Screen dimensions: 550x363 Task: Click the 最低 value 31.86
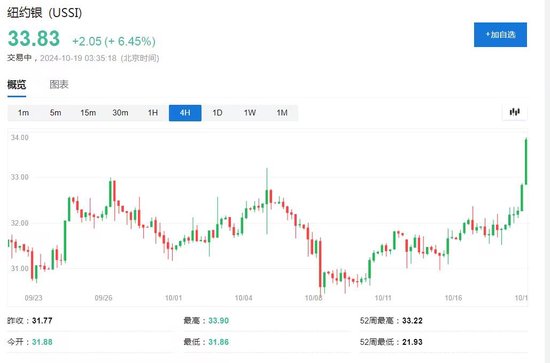tap(219, 342)
